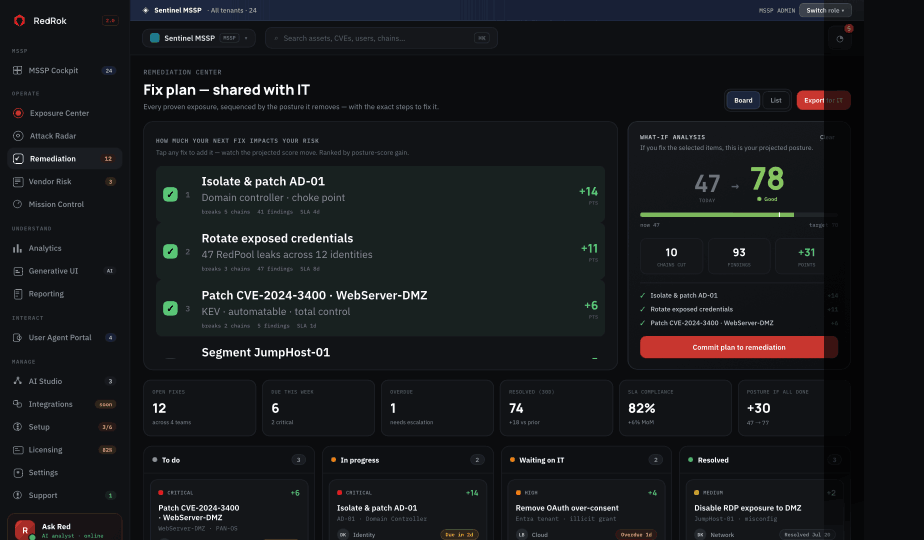Open User Agent Portal icon
This screenshot has width=924, height=540.
point(18,338)
